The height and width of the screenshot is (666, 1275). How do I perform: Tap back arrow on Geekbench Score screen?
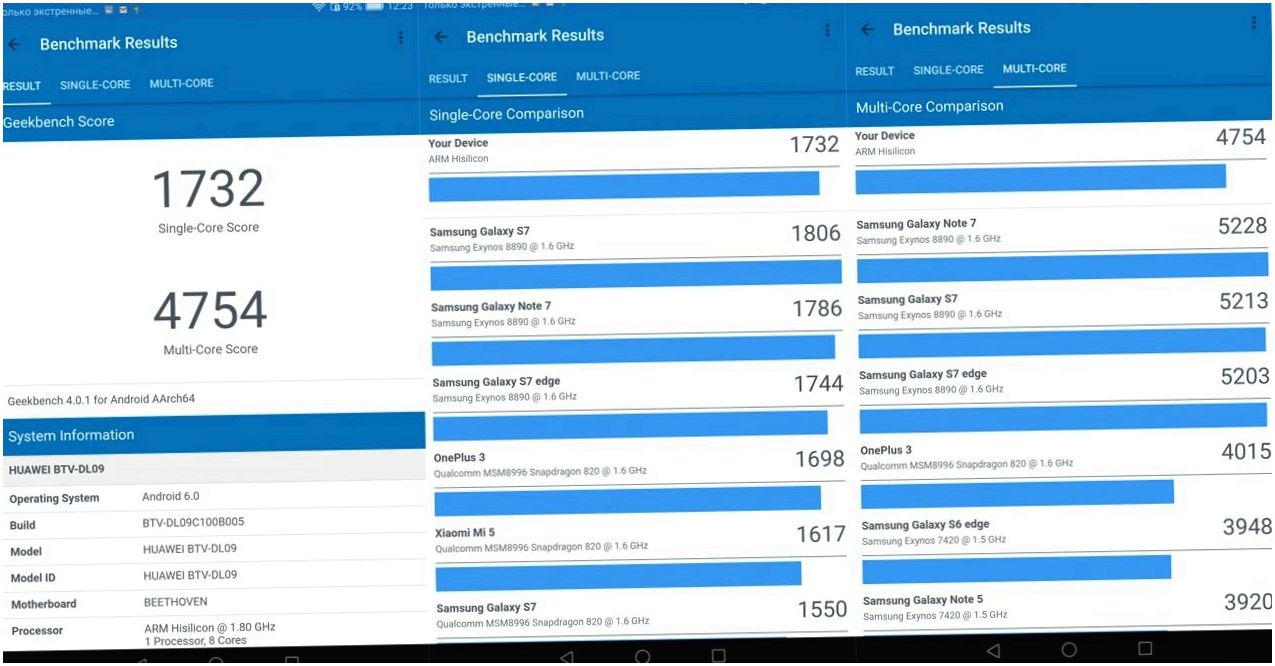click(14, 45)
